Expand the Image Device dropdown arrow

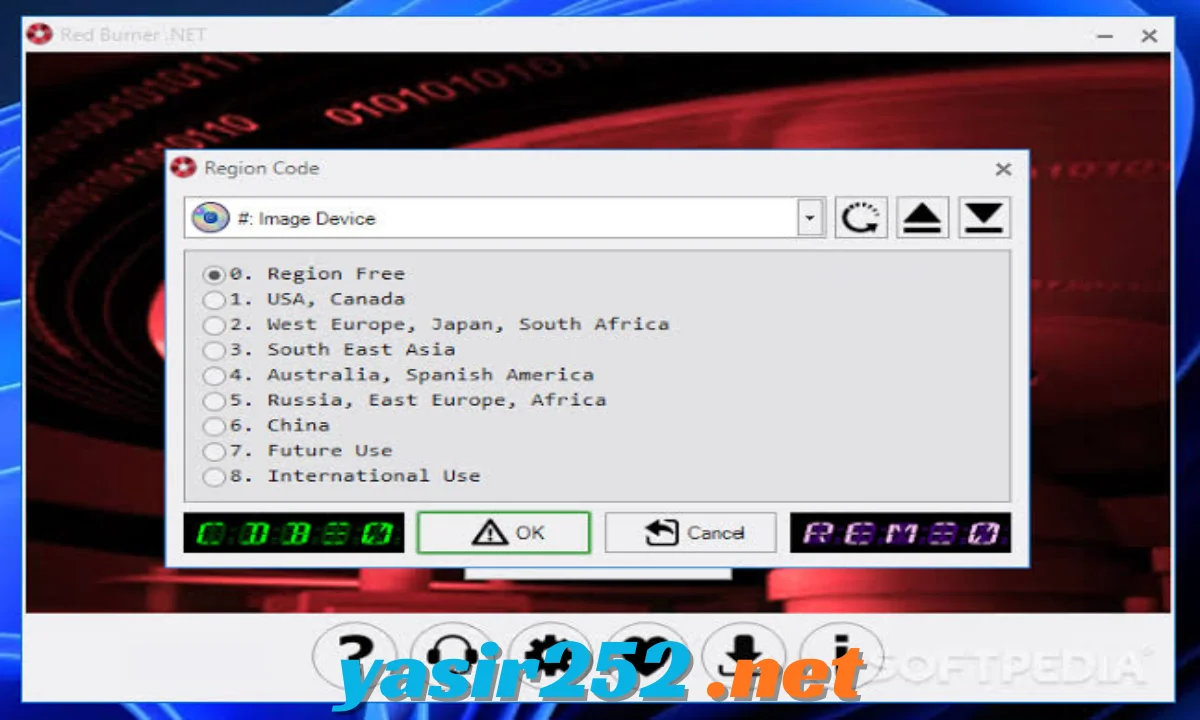click(810, 218)
